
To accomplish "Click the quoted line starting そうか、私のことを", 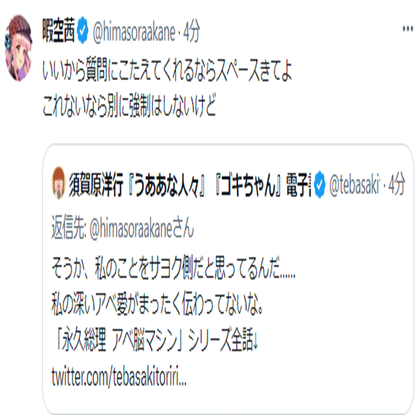I will [x=173, y=268].
